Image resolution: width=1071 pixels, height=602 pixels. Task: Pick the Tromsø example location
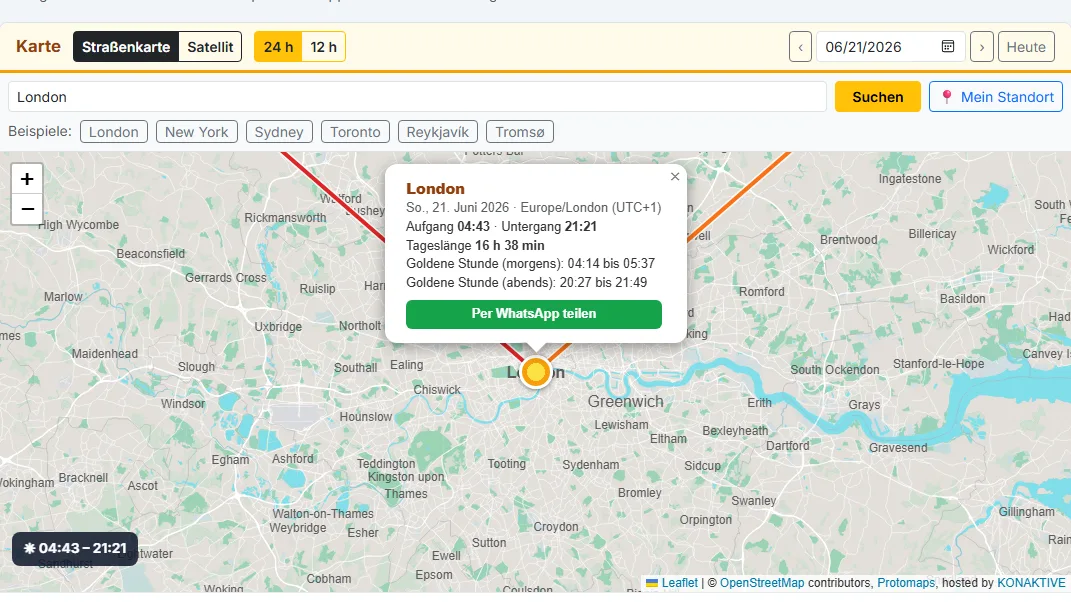[520, 132]
